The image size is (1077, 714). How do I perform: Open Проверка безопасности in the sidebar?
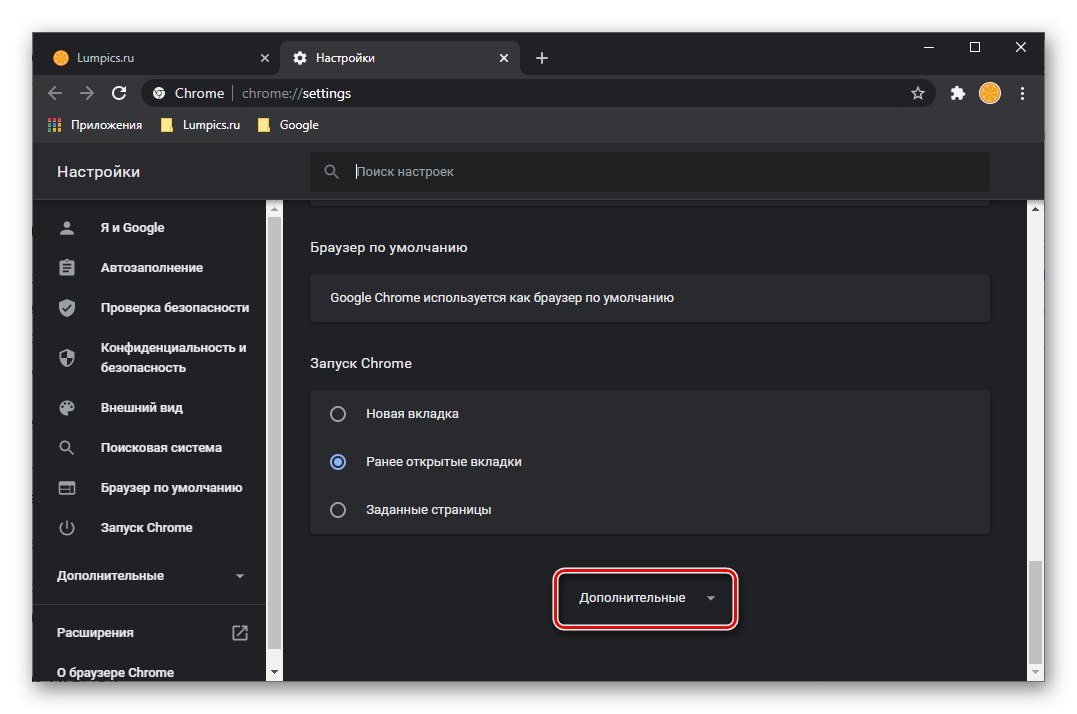(174, 308)
